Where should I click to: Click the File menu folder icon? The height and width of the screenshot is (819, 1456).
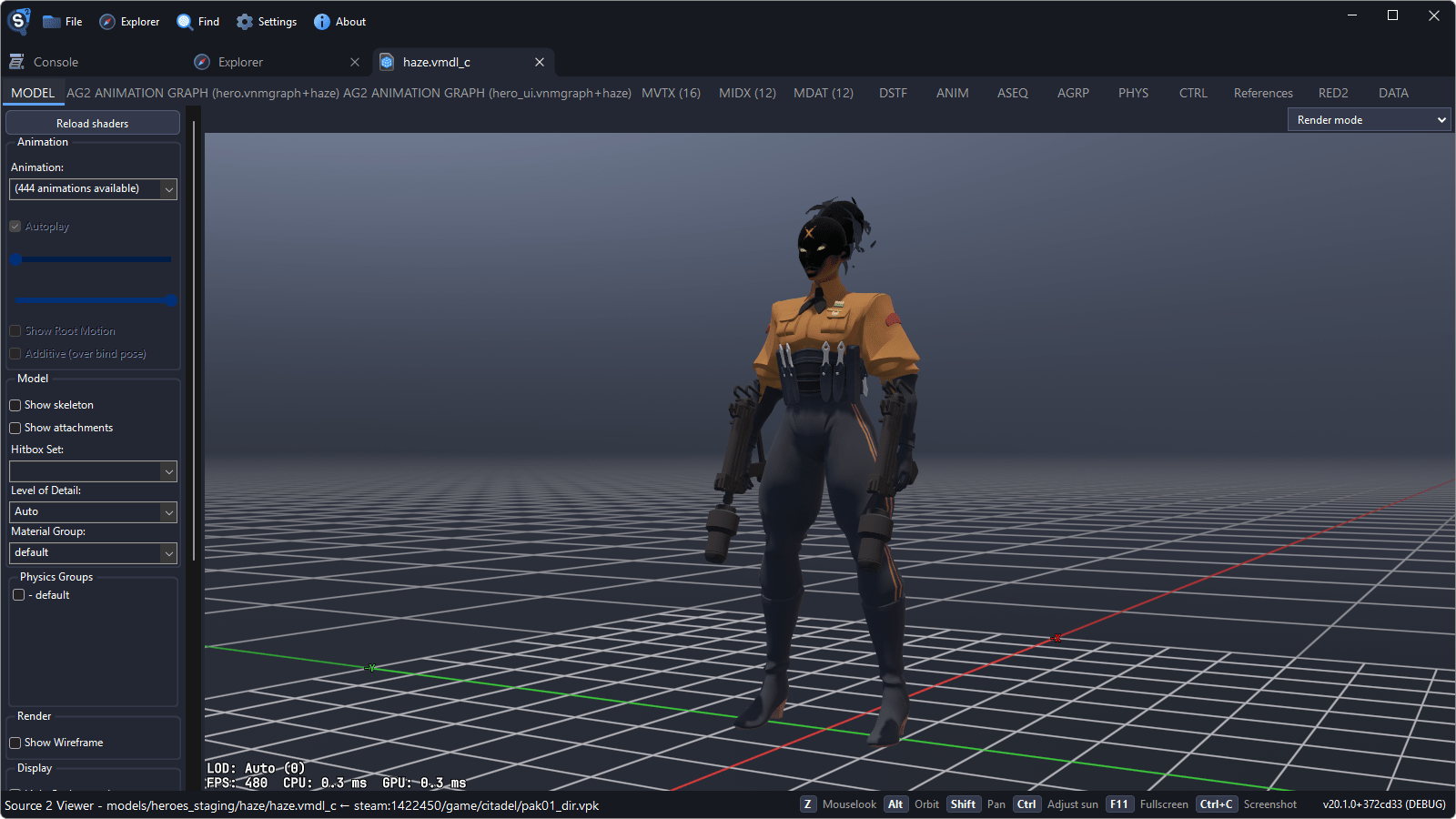(51, 22)
